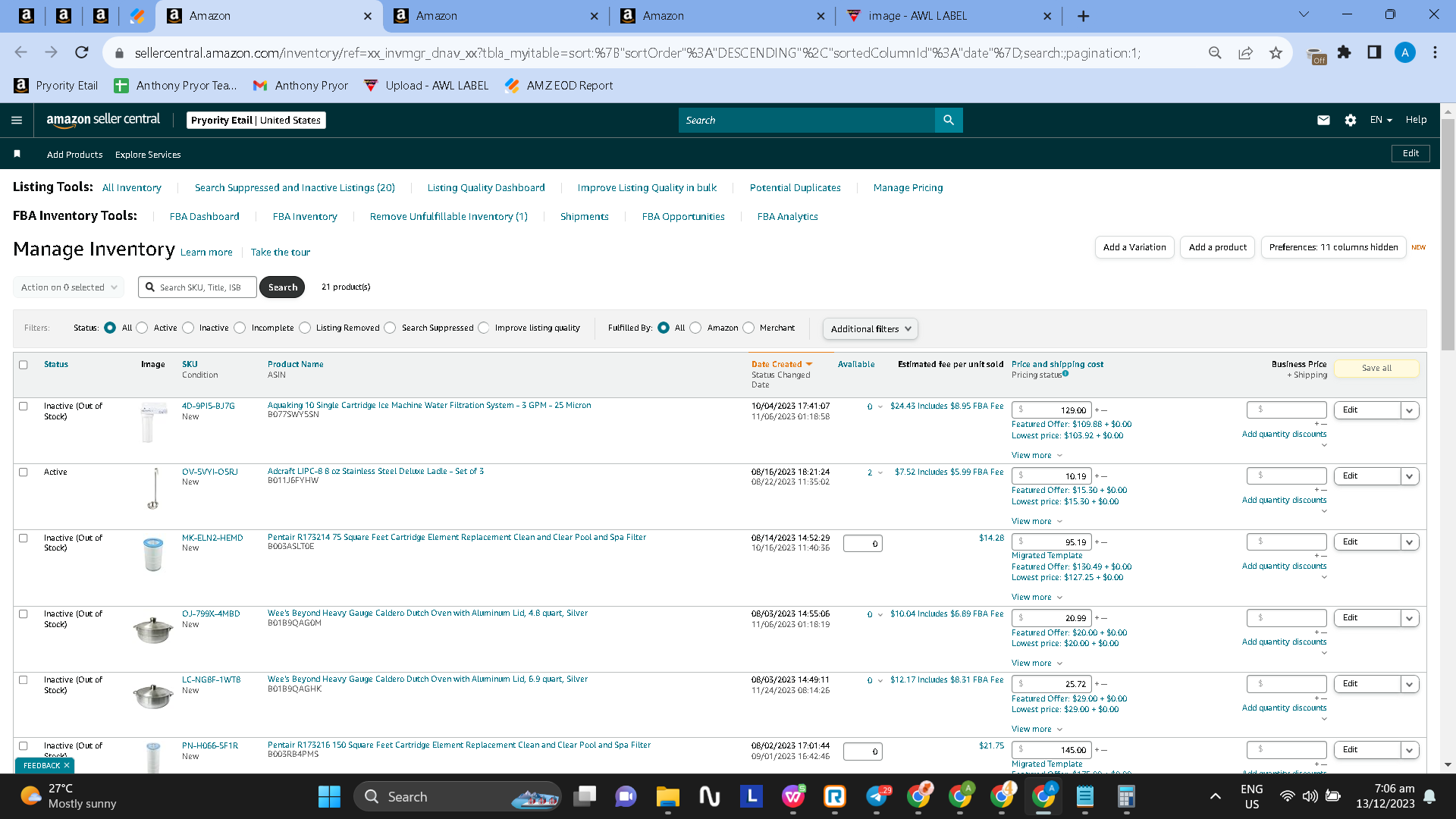
Task: Click the Add a product button
Action: pyautogui.click(x=1218, y=247)
